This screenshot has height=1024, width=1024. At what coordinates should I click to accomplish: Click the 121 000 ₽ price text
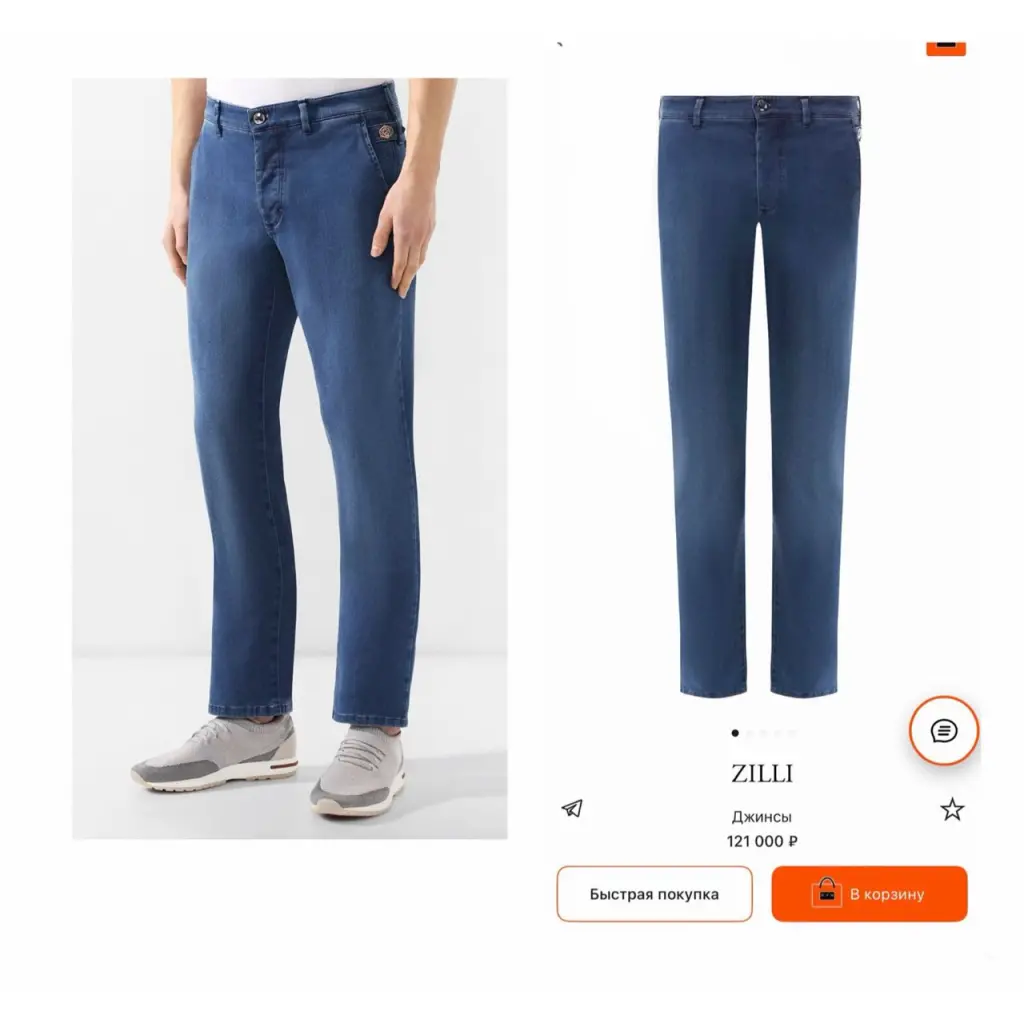pyautogui.click(x=761, y=841)
